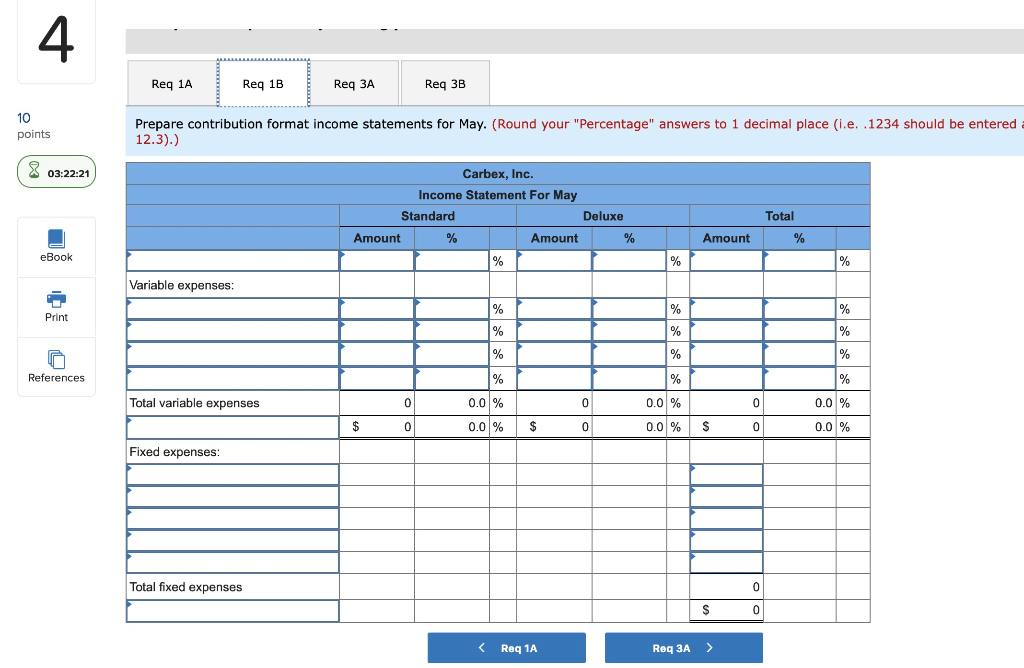Open the Req 3A tab

pyautogui.click(x=354, y=84)
